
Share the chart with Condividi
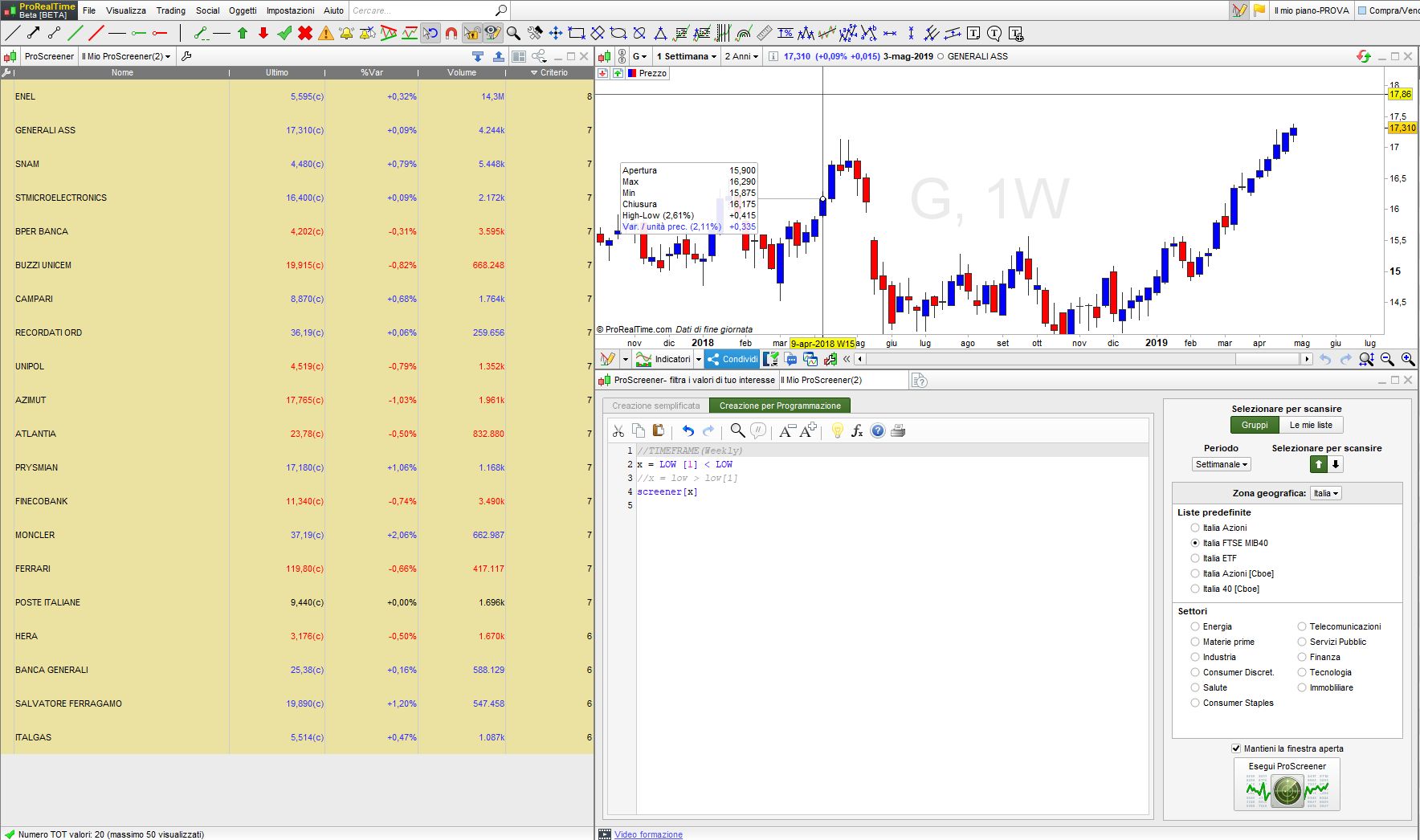pos(732,359)
